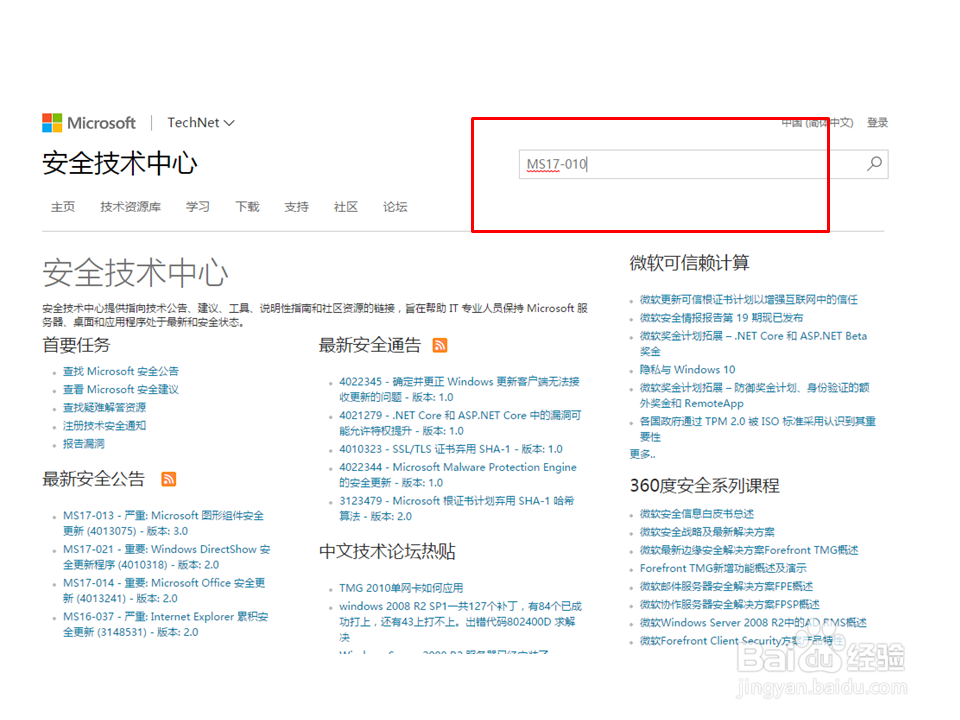The height and width of the screenshot is (720, 960).
Task: Open 查看 Microsoft 安全建议 link
Action: pos(121,389)
